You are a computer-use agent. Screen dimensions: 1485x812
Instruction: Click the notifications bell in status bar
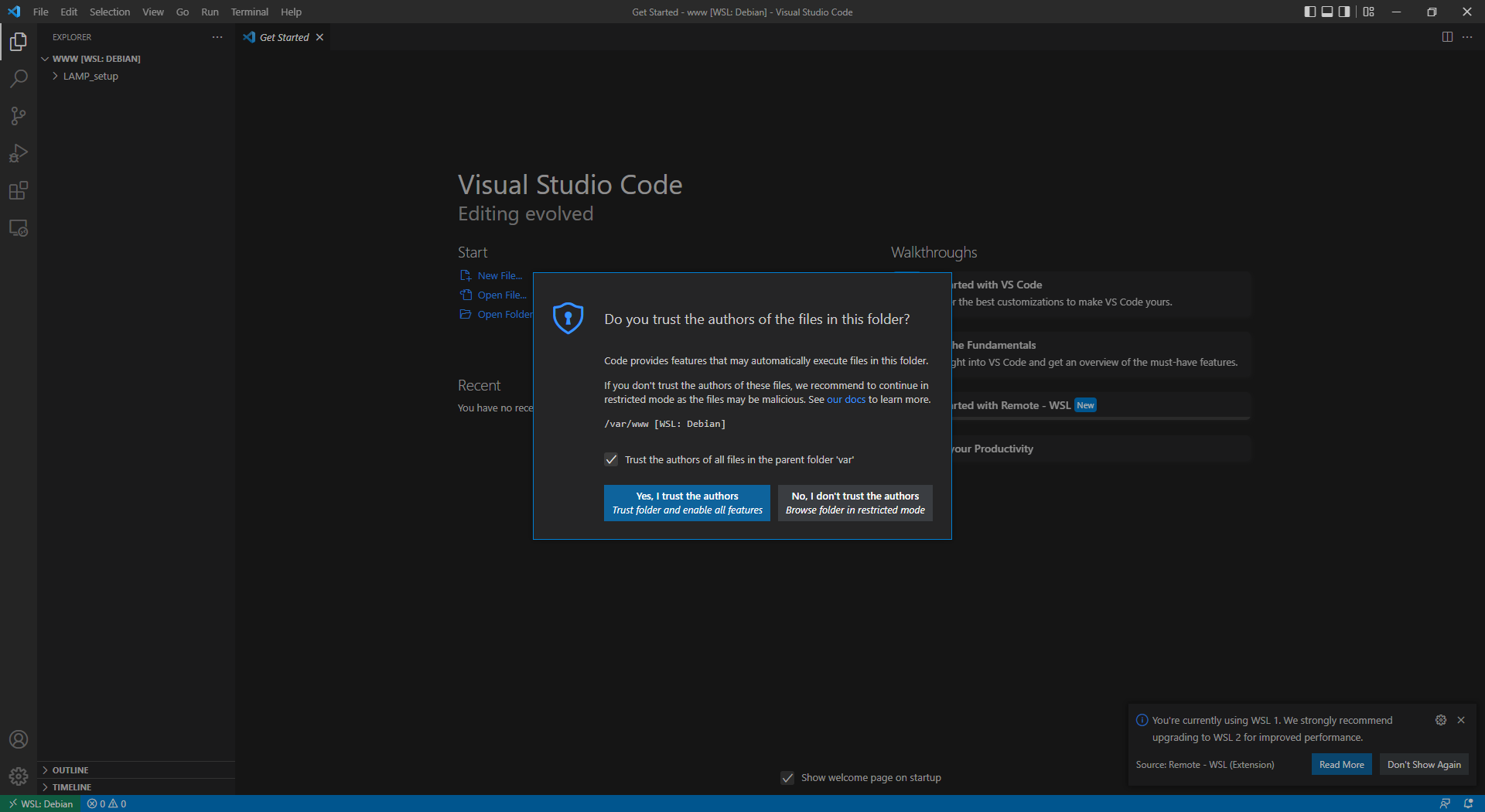tap(1468, 803)
